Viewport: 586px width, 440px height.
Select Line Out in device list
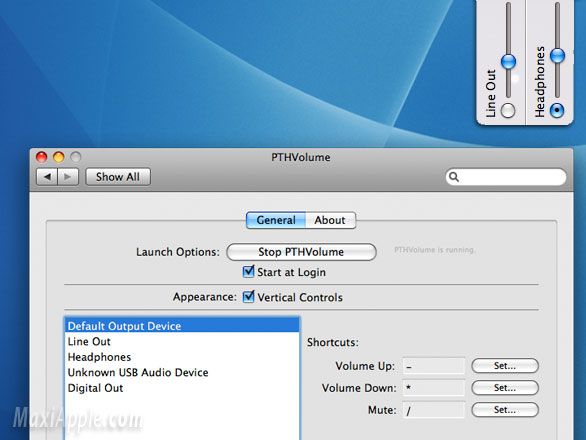coord(182,341)
